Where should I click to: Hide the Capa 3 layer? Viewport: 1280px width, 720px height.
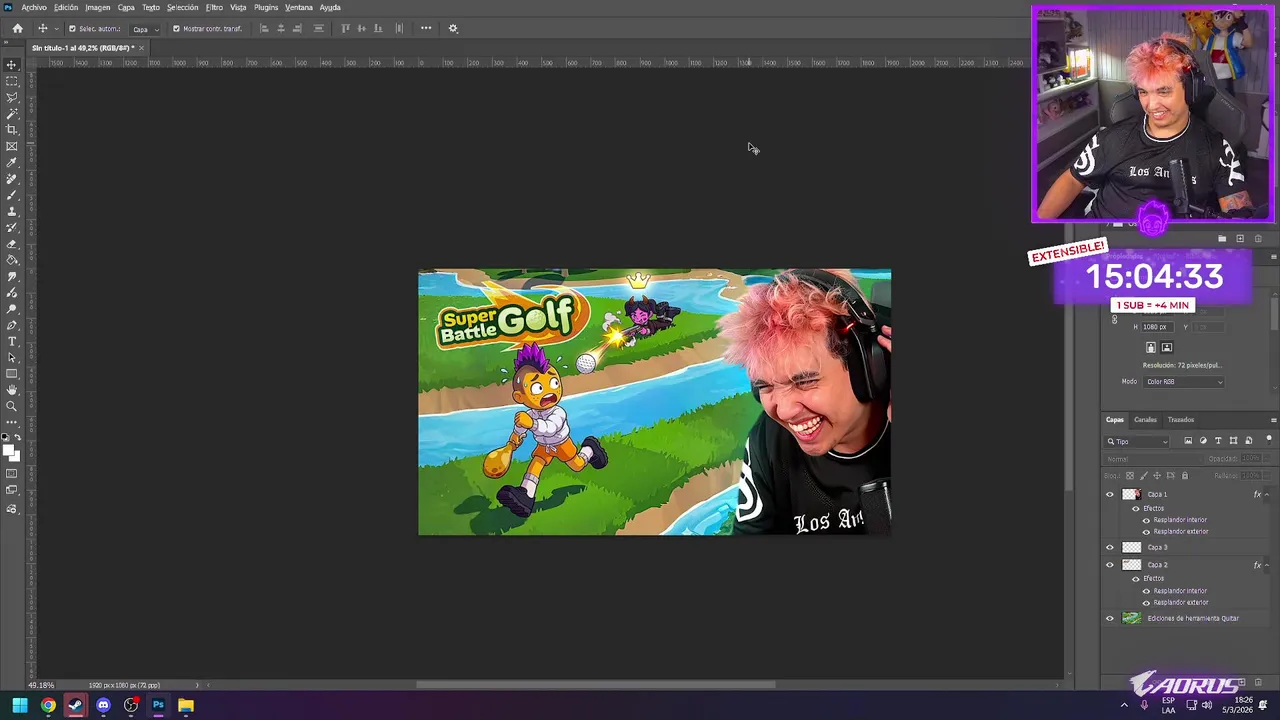1109,547
